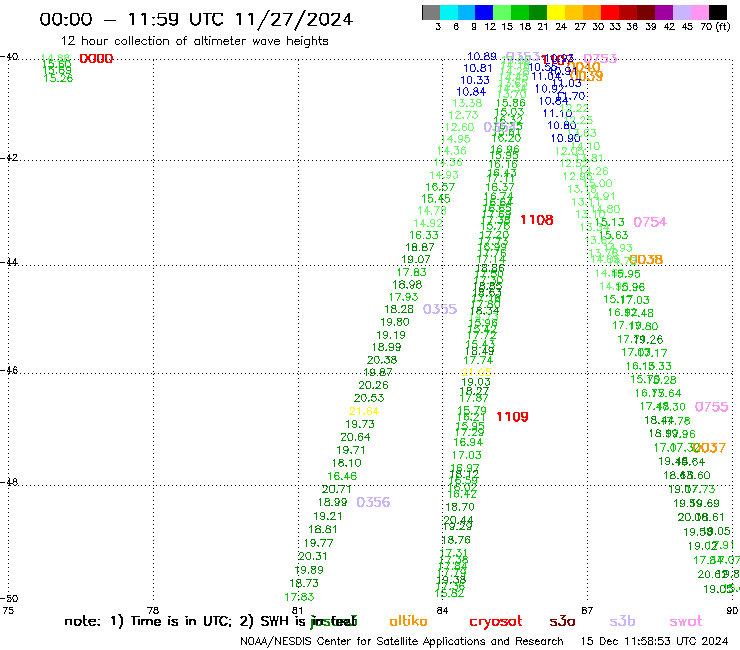The height and width of the screenshot is (650, 740).
Task: Click the pink 0753 time marker
Action: point(600,59)
